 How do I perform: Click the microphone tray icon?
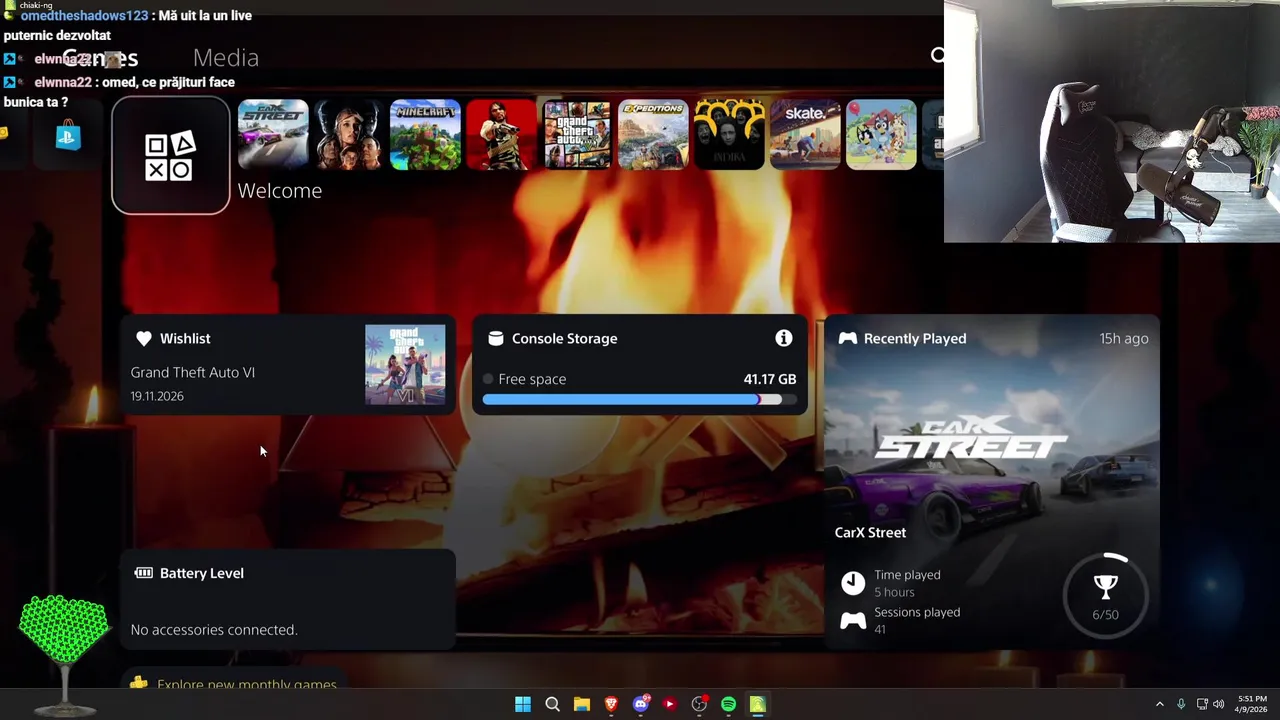tap(1181, 704)
